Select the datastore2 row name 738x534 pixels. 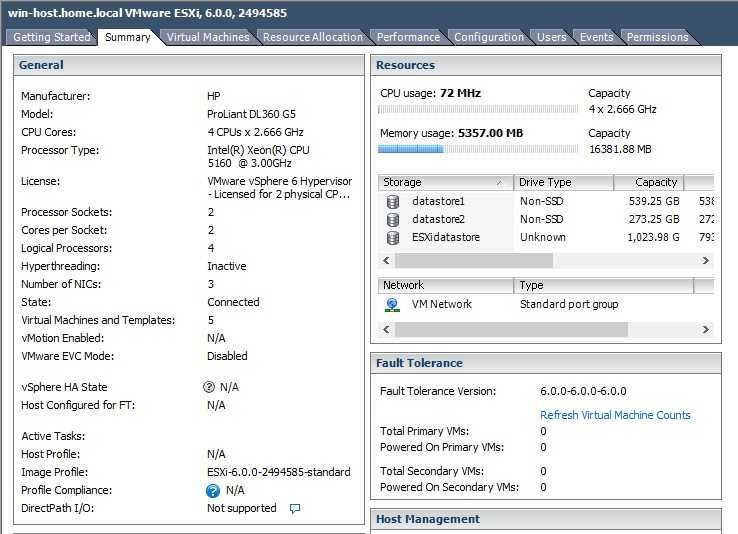click(x=438, y=219)
